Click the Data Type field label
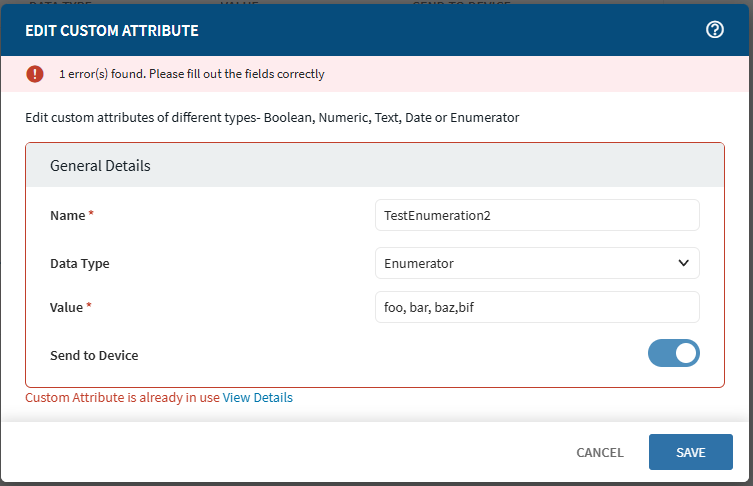Viewport: 753px width, 486px height. 79,264
